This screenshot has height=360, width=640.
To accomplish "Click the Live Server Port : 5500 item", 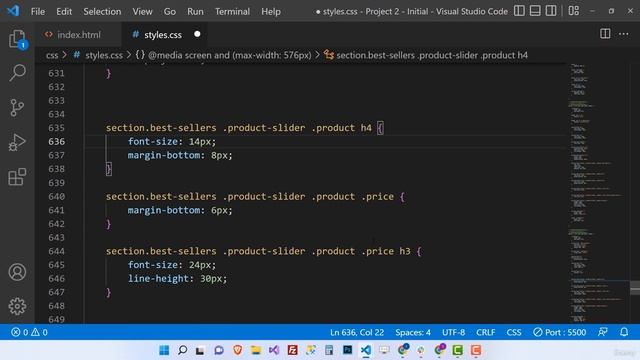I will point(560,332).
